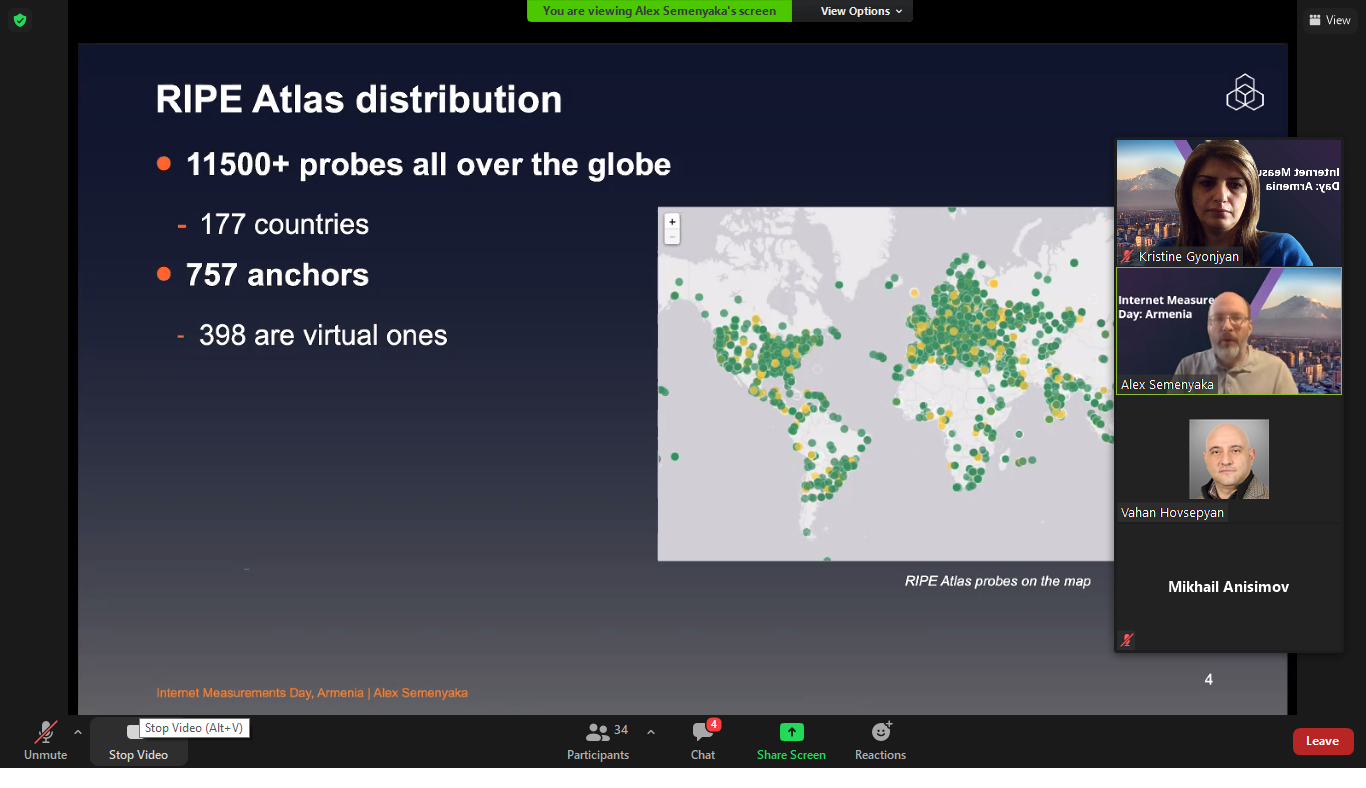Select Kristine Gyonjyan's video thumbnail

point(1229,202)
